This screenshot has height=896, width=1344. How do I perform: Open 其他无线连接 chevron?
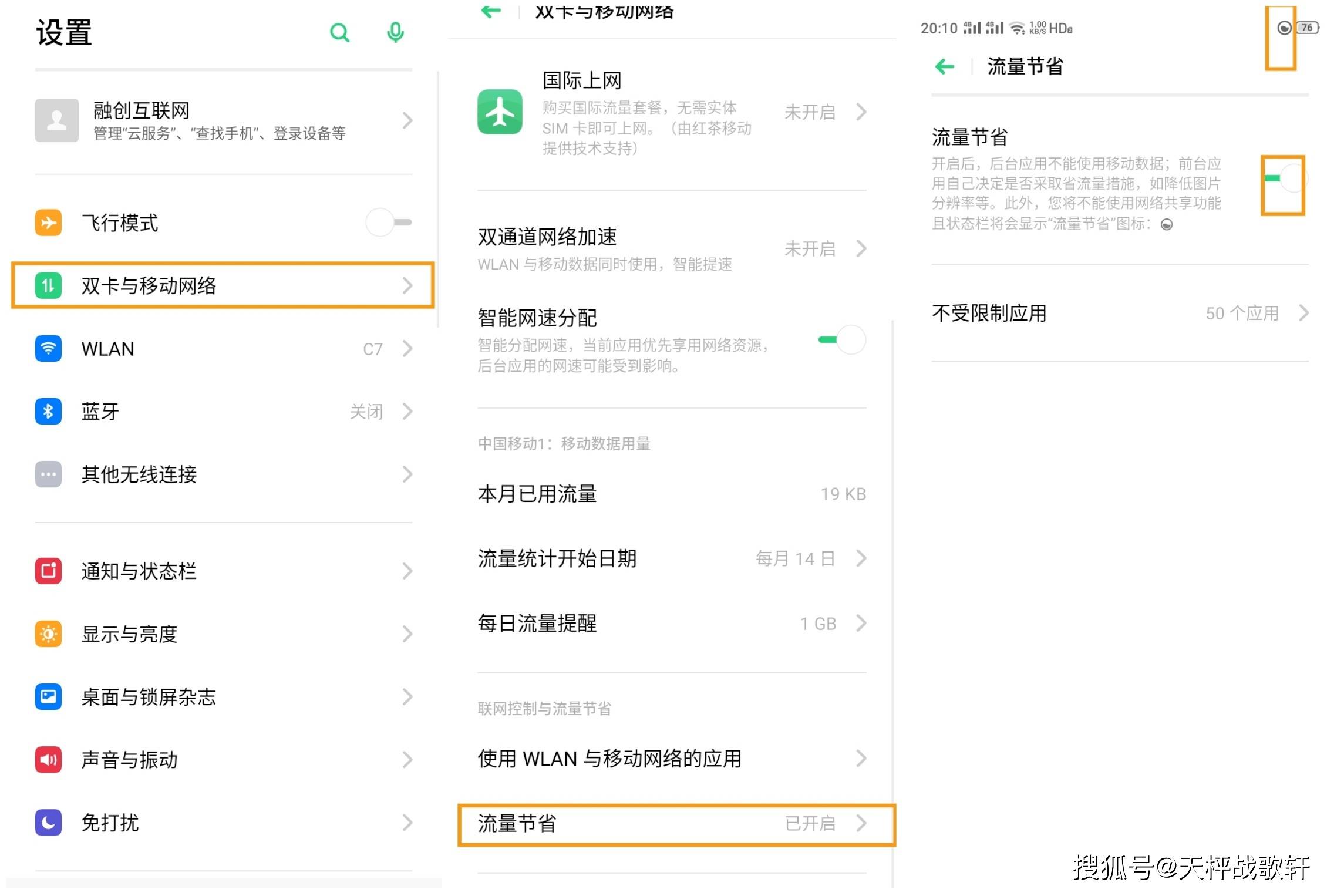pos(407,474)
